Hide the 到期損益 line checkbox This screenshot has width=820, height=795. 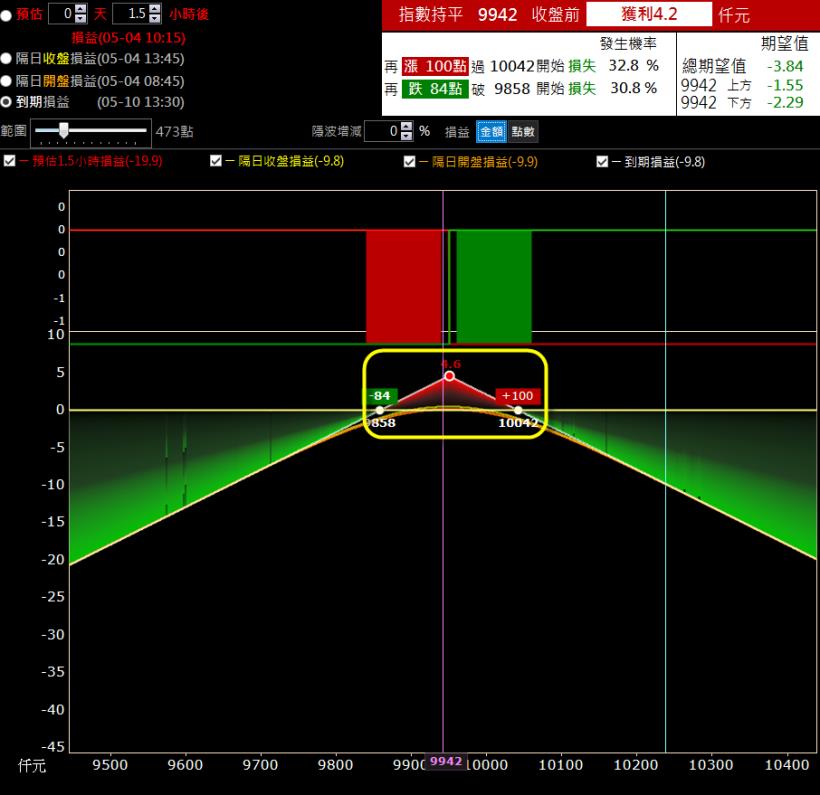point(602,161)
